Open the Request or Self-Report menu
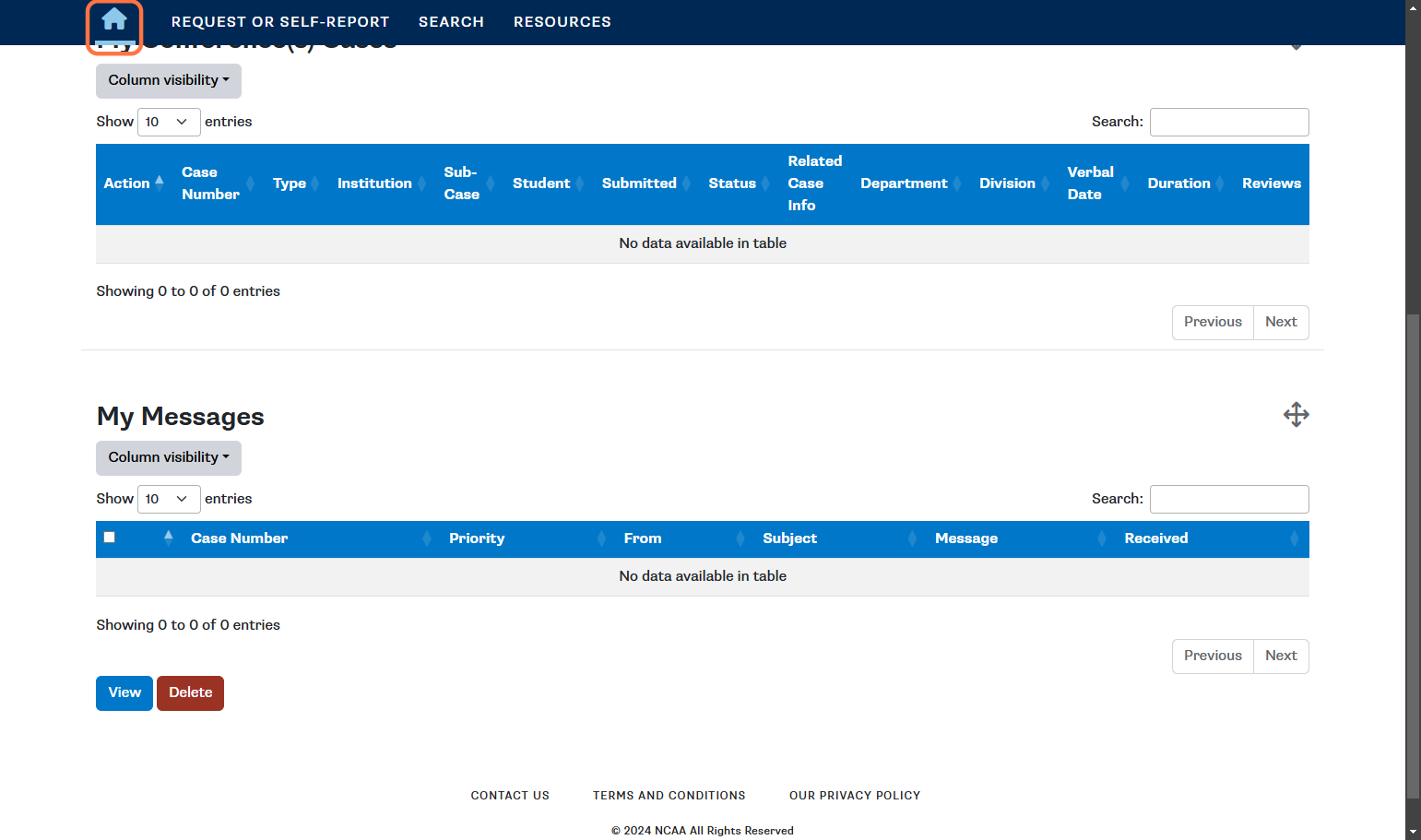The image size is (1421, 840). pos(280,22)
